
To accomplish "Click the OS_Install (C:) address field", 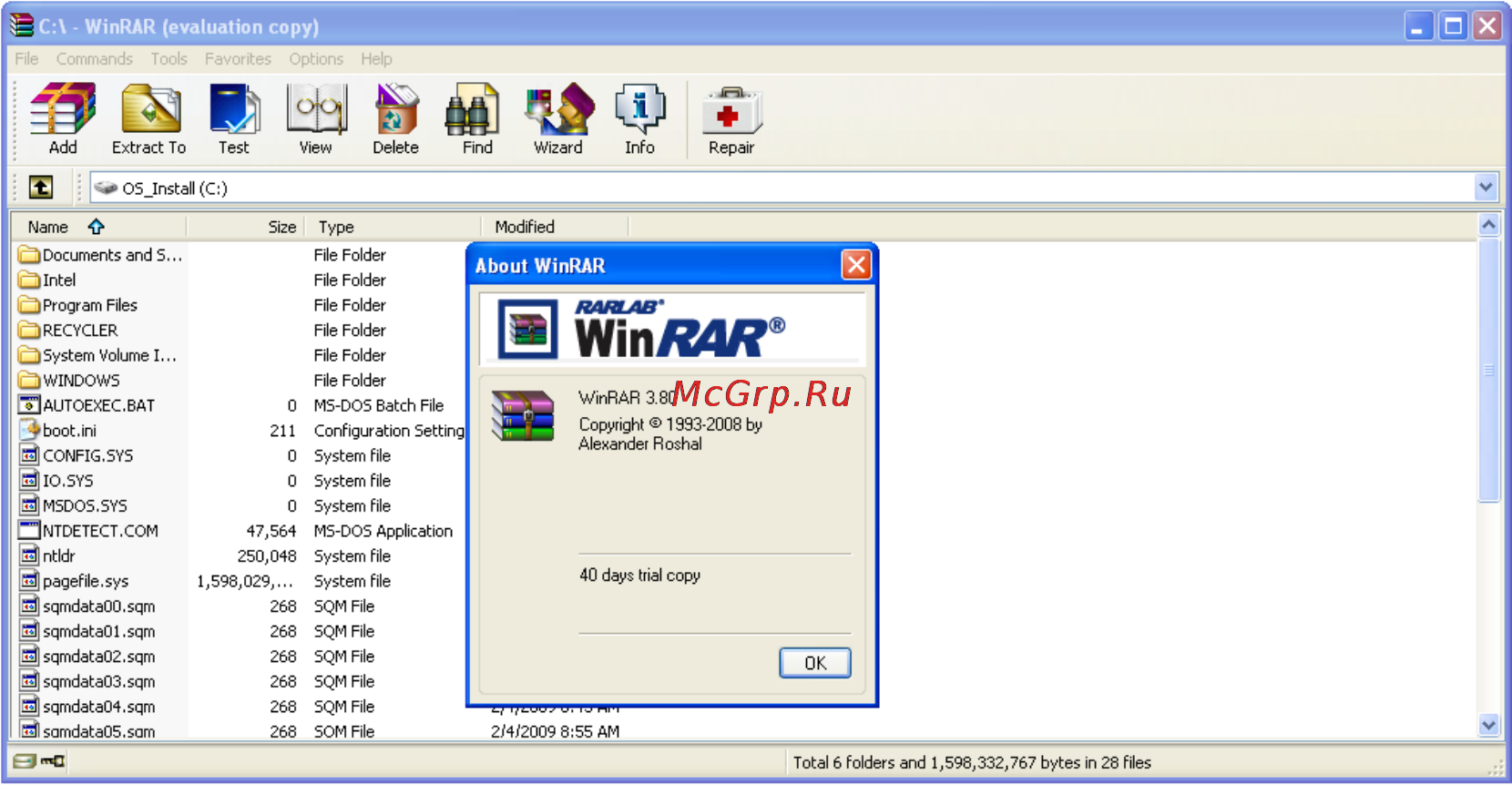I will (782, 188).
